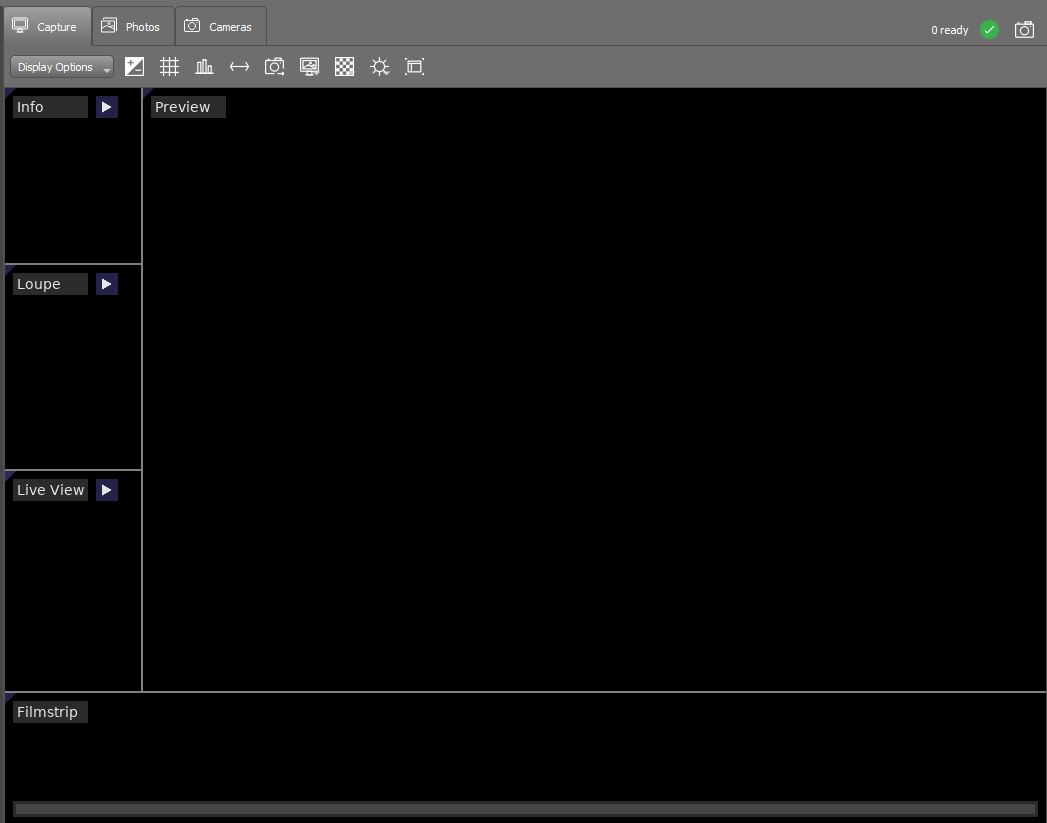The image size is (1047, 823).
Task: Click the Filmstrip panel label
Action: [50, 711]
